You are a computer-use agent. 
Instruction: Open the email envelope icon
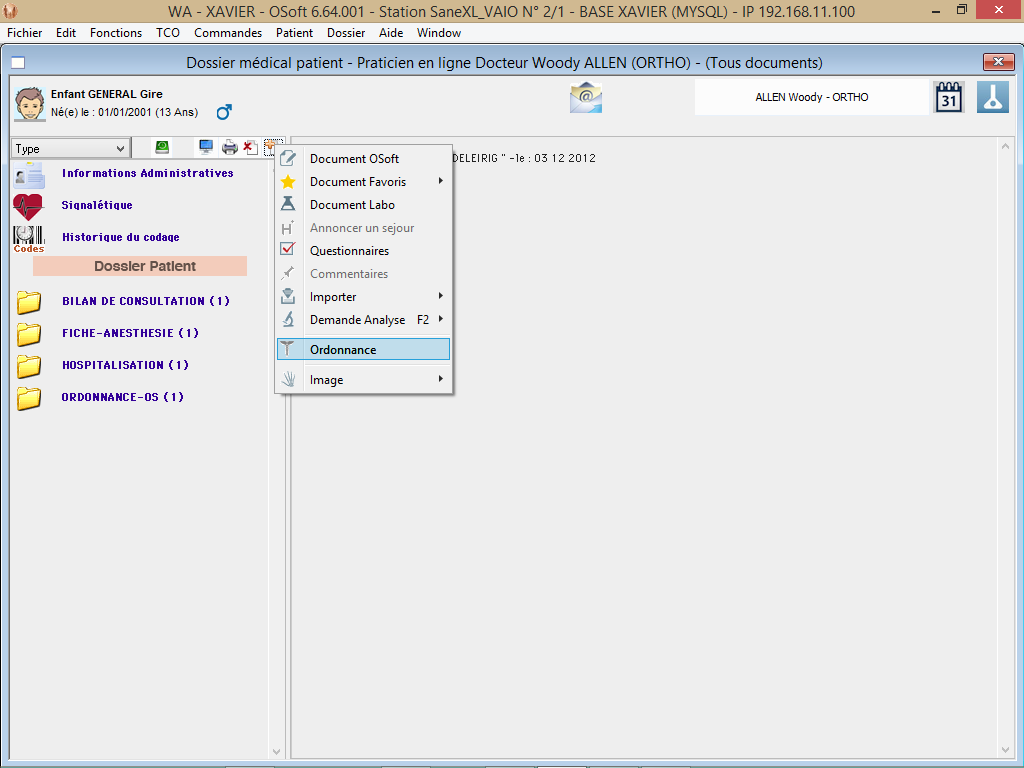click(586, 97)
